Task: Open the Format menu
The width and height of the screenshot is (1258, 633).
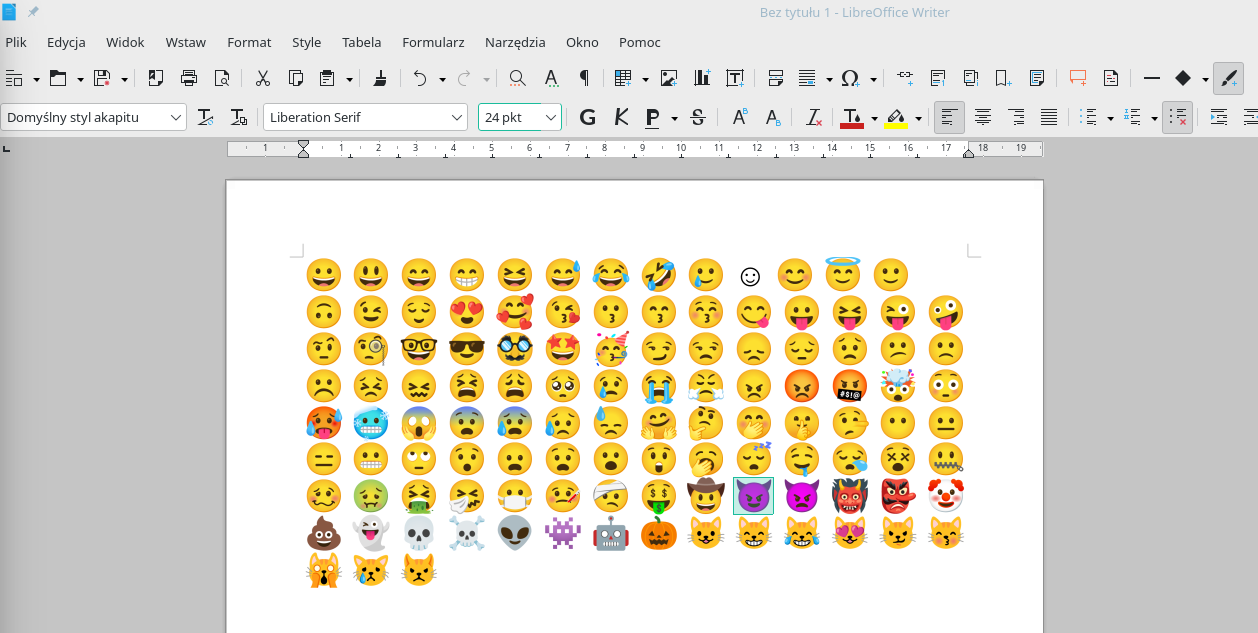Action: pos(249,42)
